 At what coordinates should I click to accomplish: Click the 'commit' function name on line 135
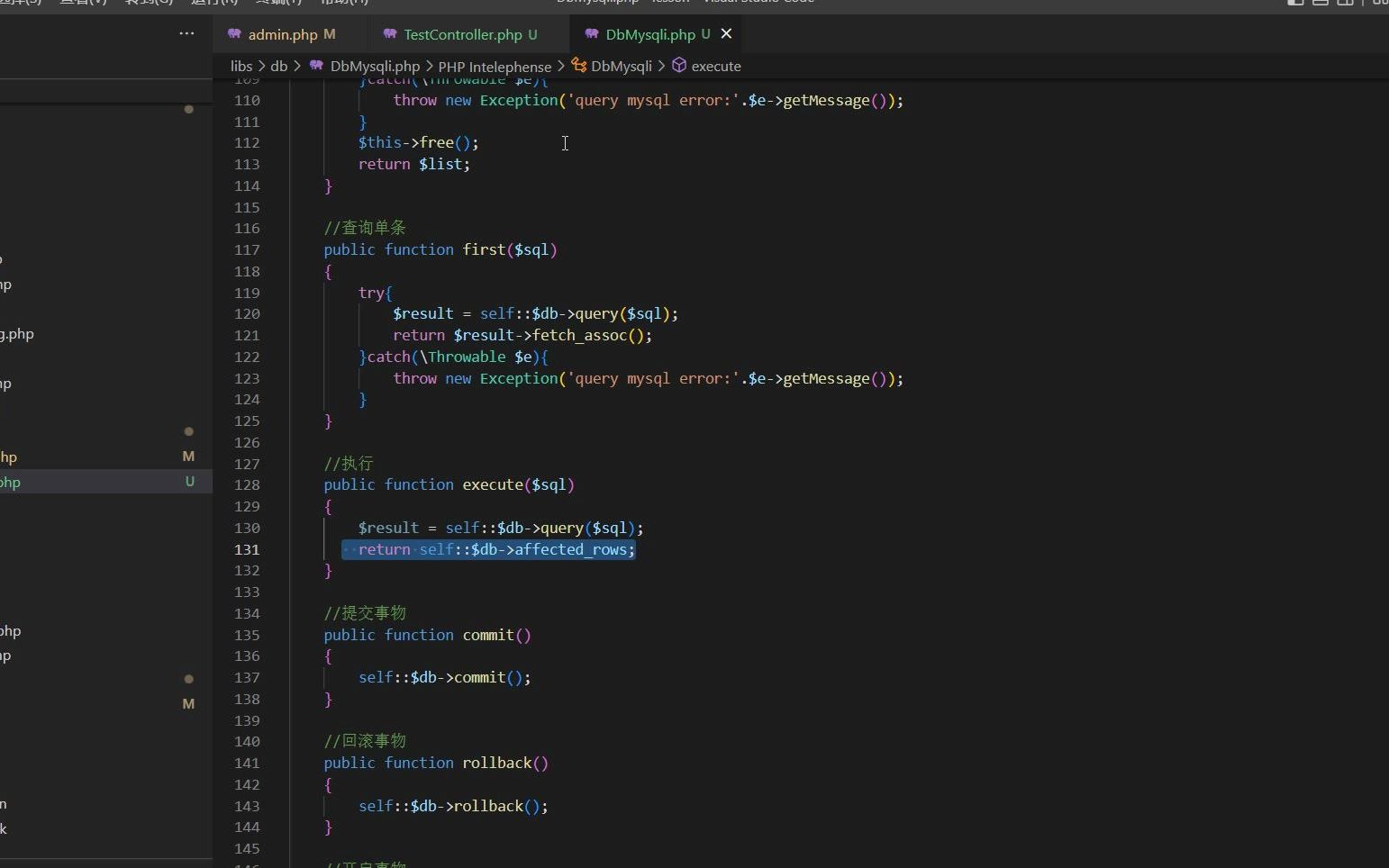488,635
